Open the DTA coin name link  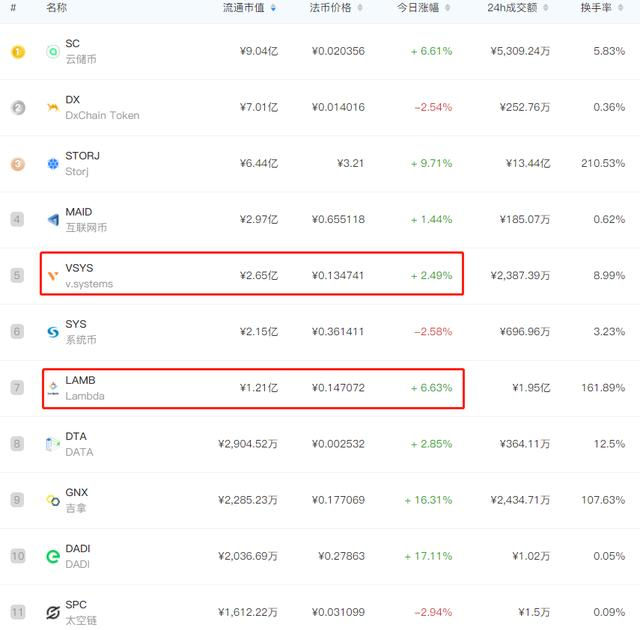point(76,436)
